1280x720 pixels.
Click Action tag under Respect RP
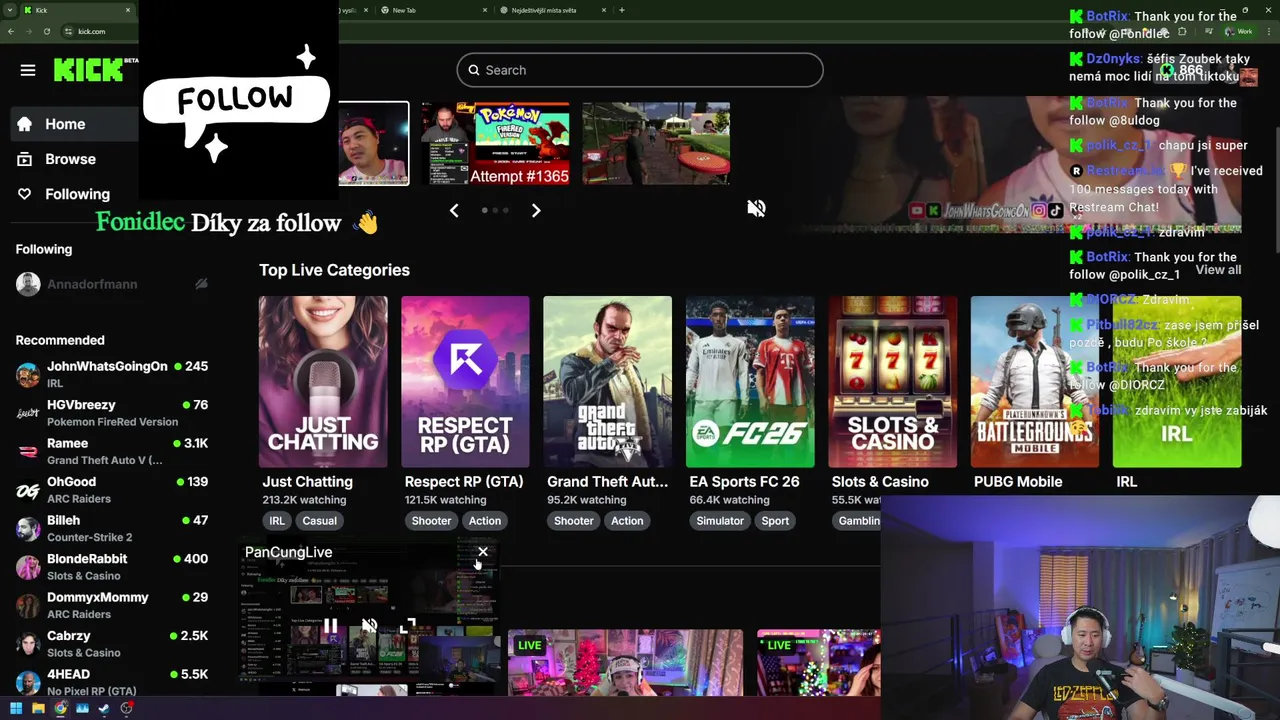click(485, 521)
